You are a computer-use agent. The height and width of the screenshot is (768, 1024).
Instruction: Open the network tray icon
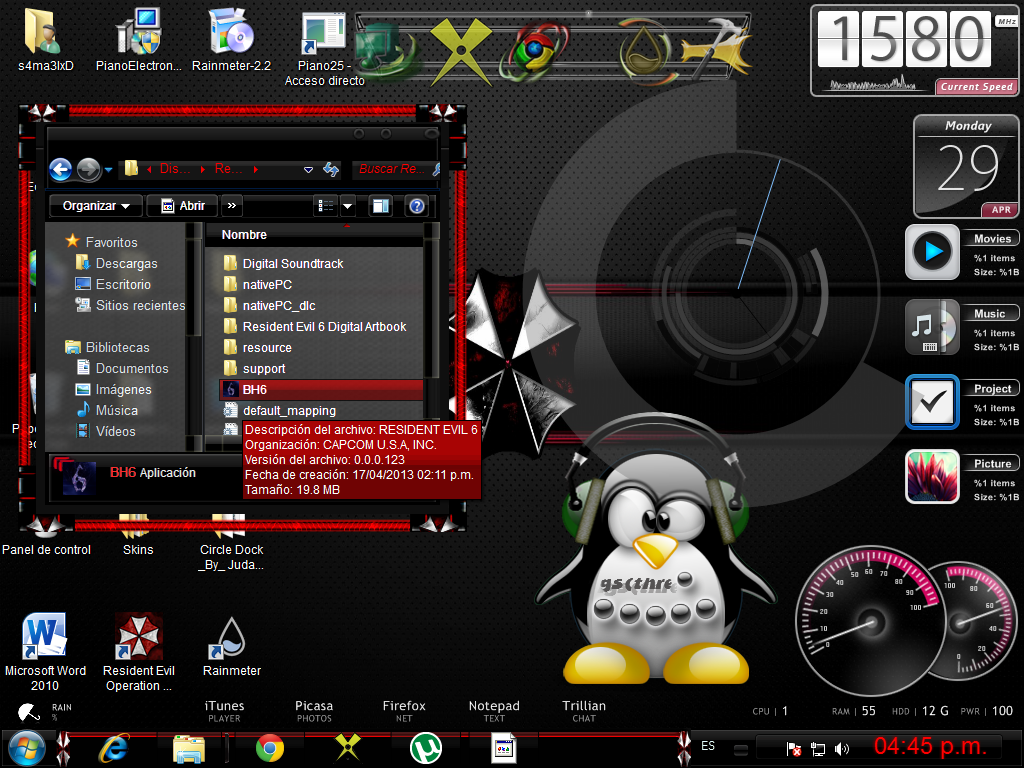pos(818,748)
